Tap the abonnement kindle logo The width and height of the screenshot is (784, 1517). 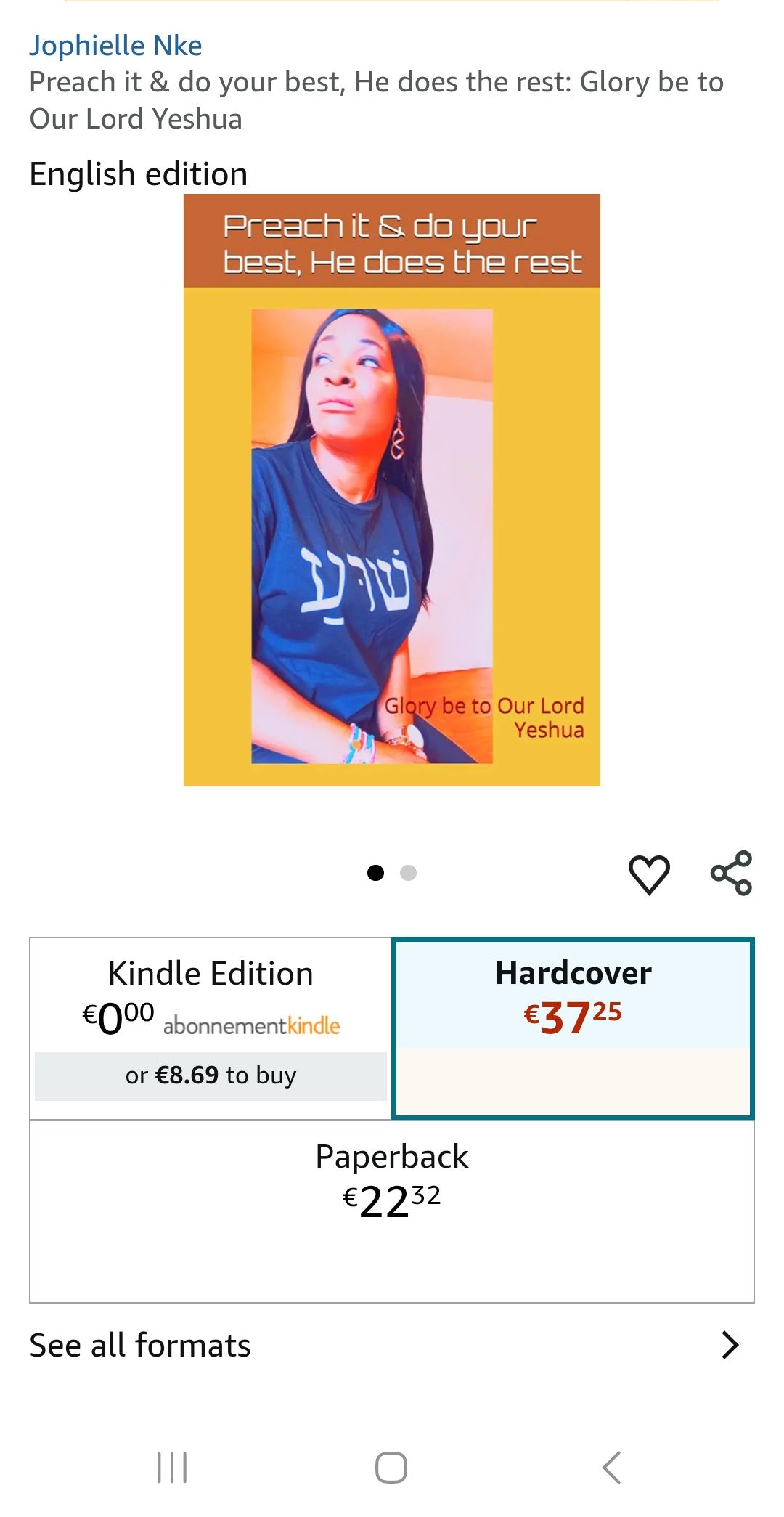click(x=251, y=1025)
